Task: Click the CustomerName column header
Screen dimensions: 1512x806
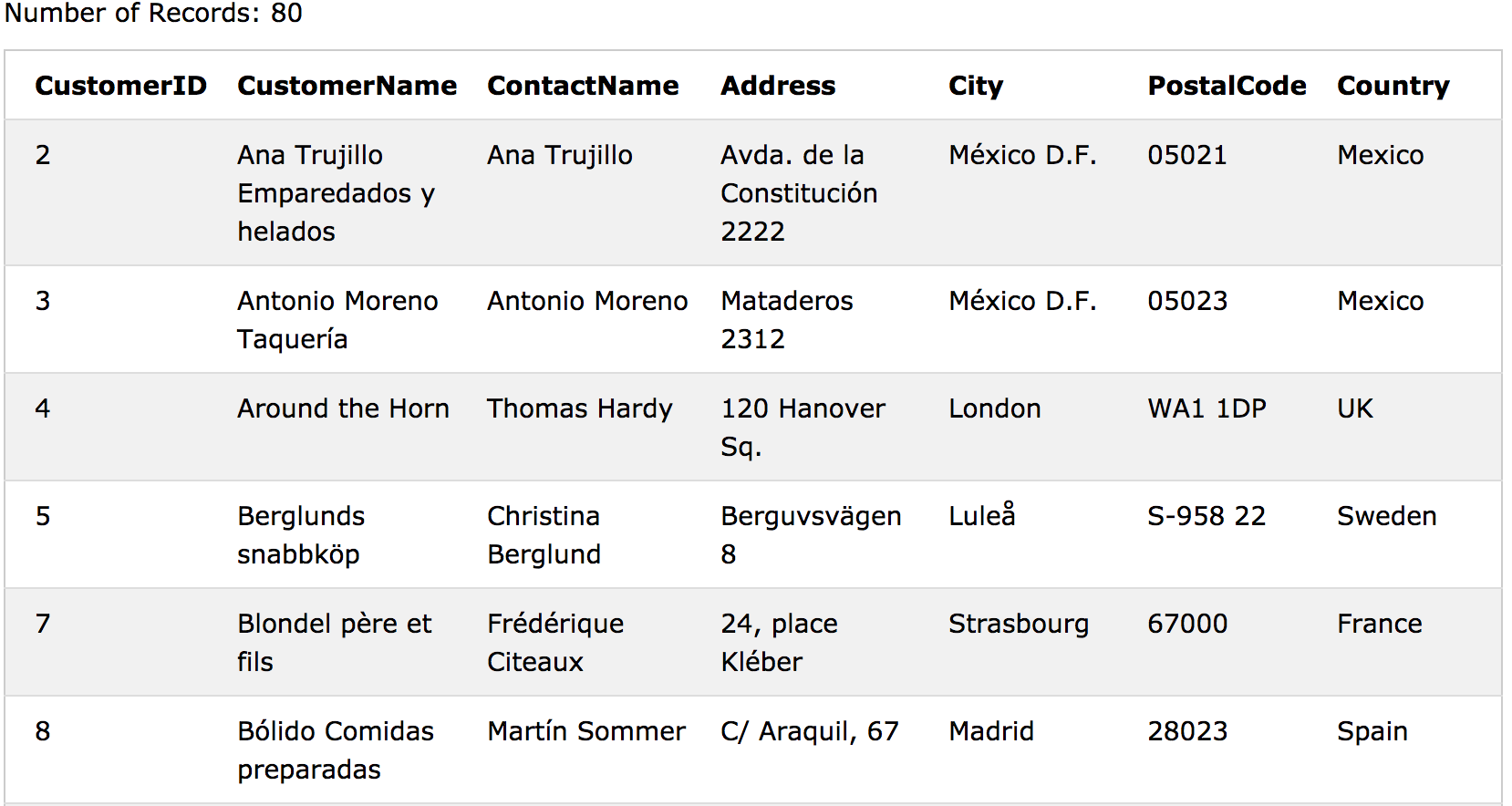Action: click(x=347, y=86)
